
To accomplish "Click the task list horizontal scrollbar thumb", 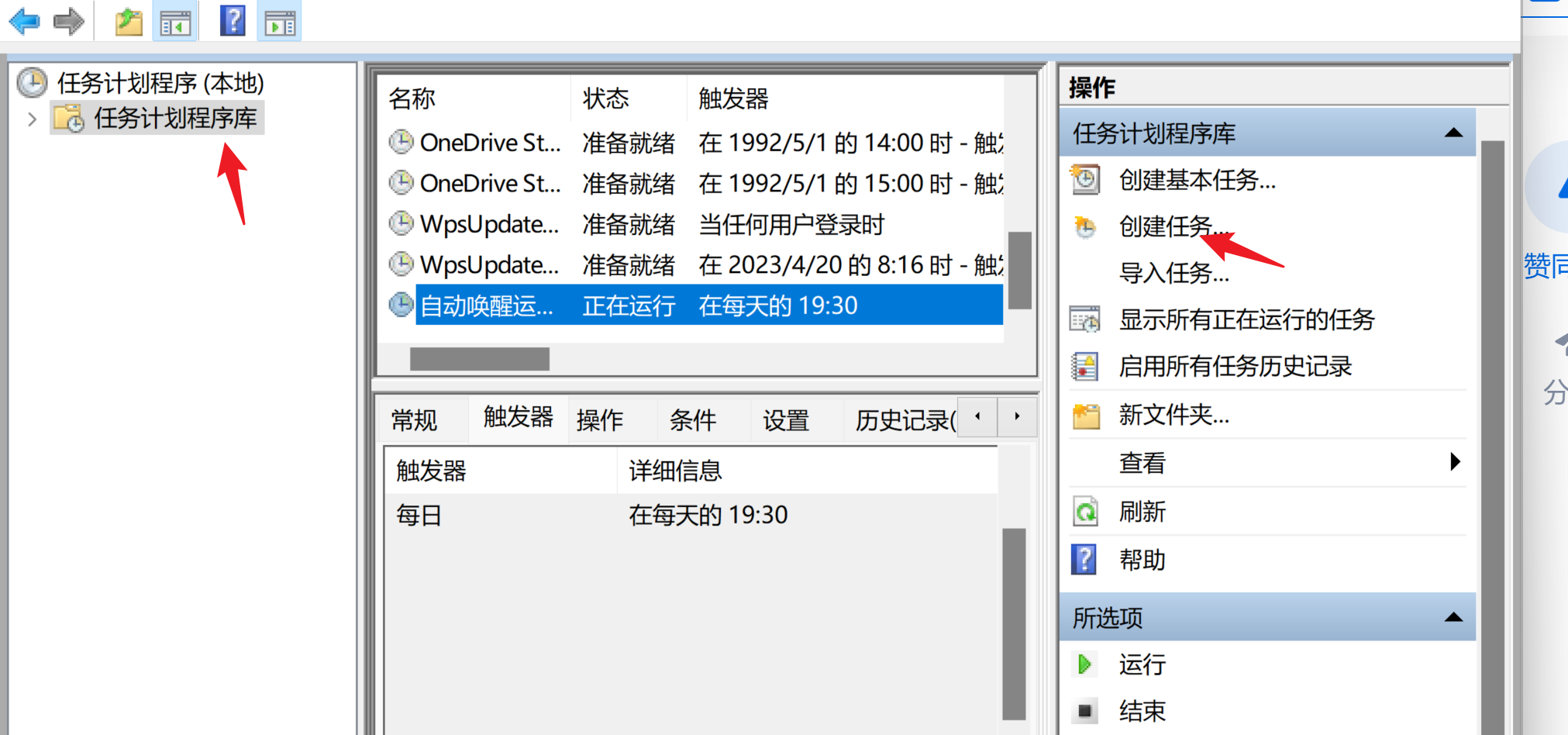I will tap(479, 359).
